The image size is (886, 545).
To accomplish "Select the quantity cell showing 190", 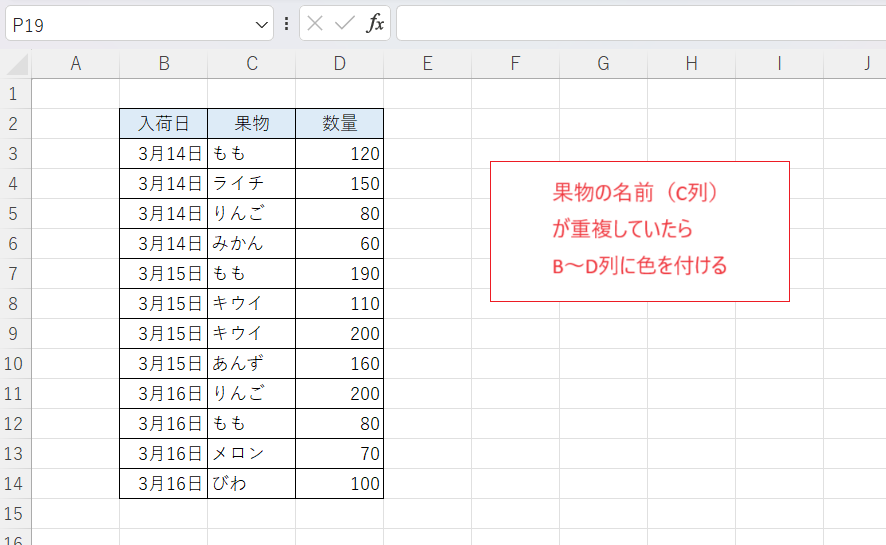I will pyautogui.click(x=340, y=273).
